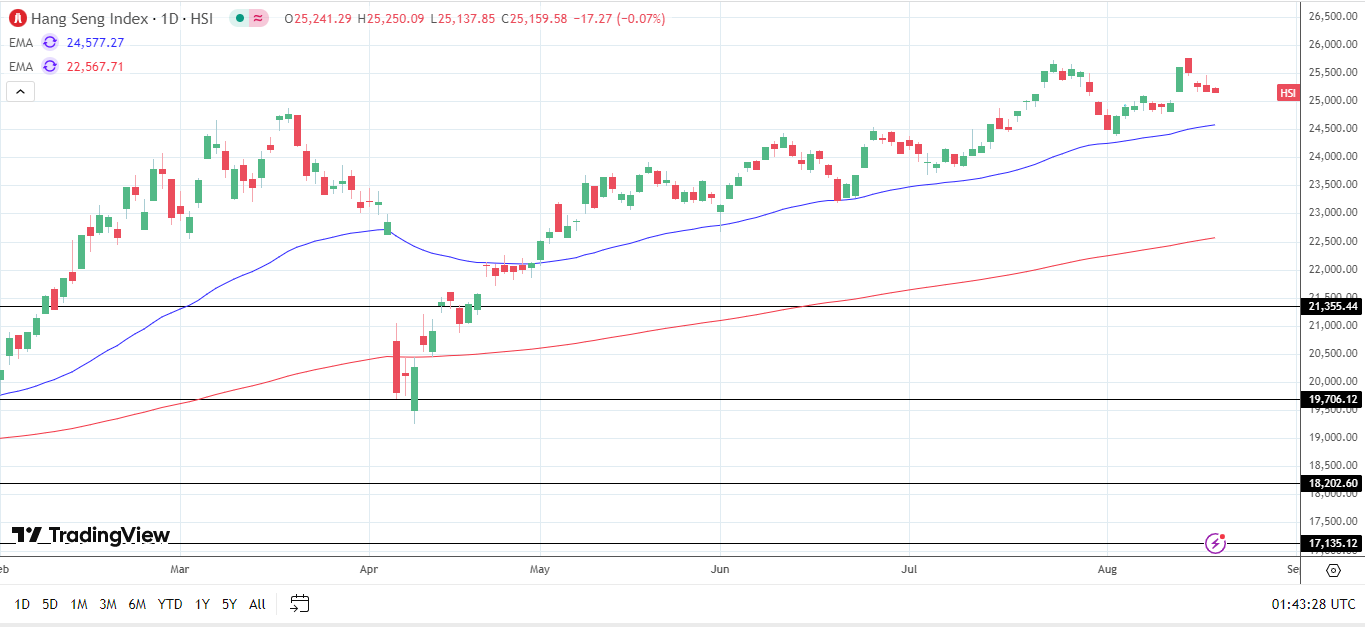1365x627 pixels.
Task: Open chart settings hexagon gear icon
Action: tap(1333, 570)
